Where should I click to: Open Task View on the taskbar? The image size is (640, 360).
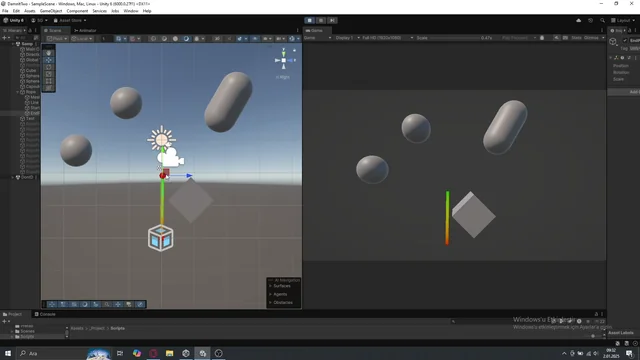click(120, 353)
